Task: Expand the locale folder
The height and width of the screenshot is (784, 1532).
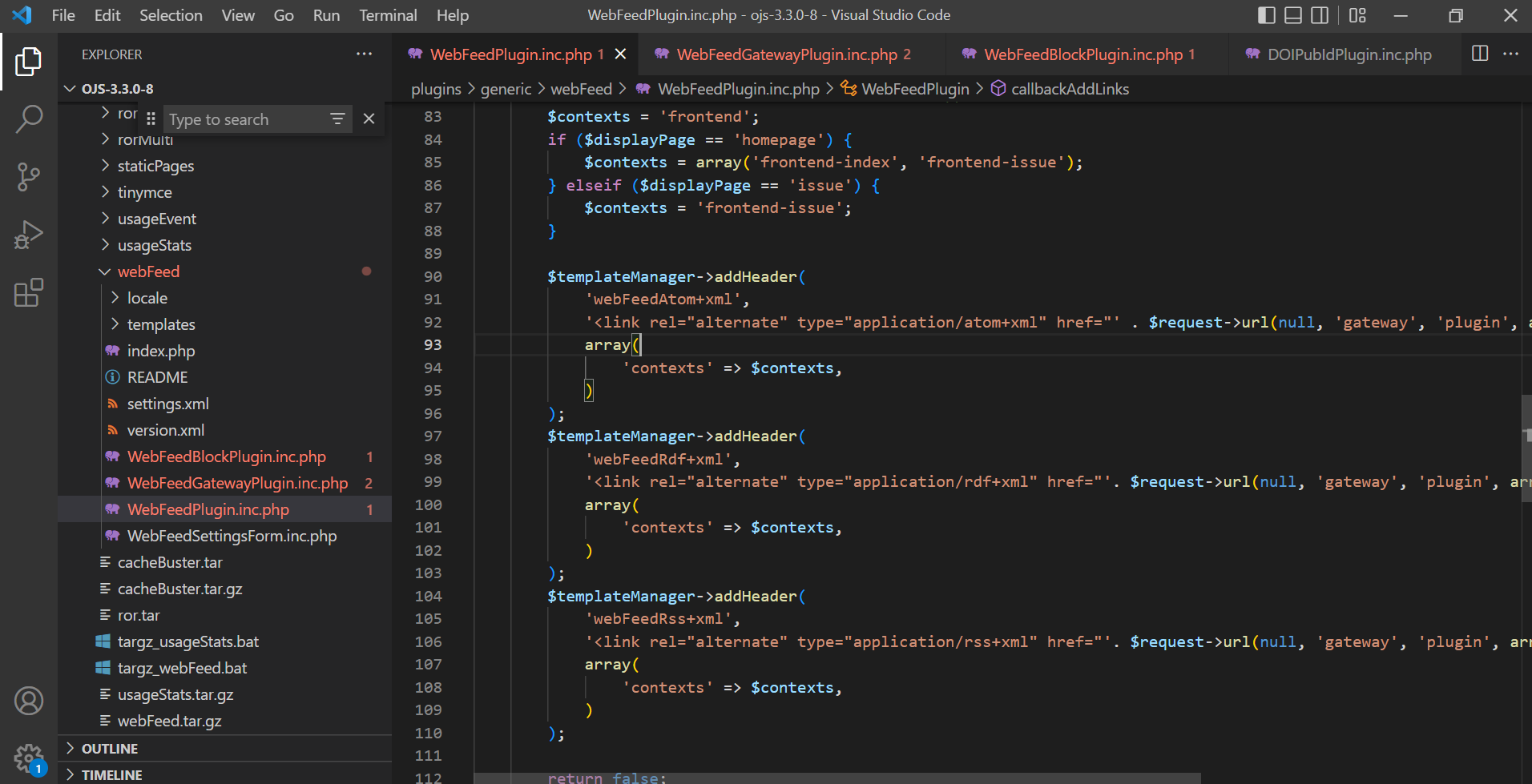Action: click(x=224, y=298)
